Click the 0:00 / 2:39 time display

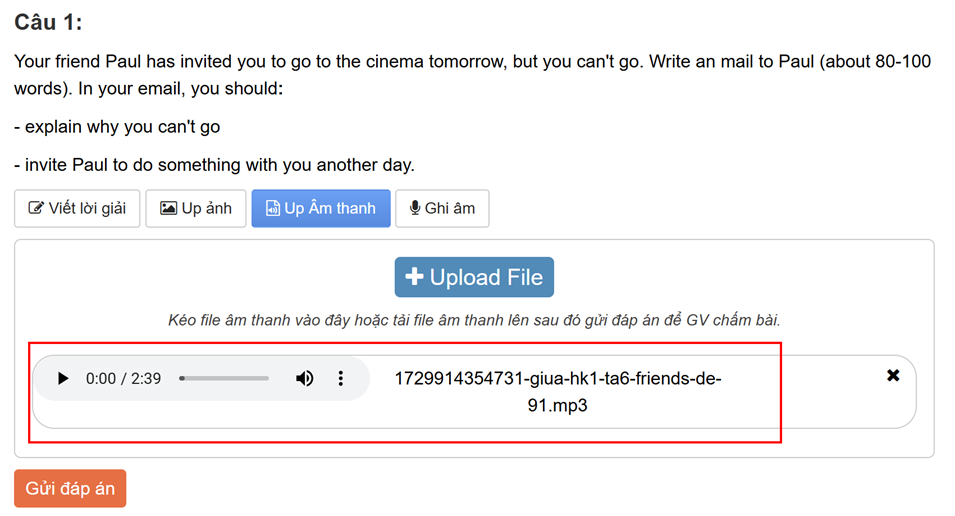[x=123, y=378]
